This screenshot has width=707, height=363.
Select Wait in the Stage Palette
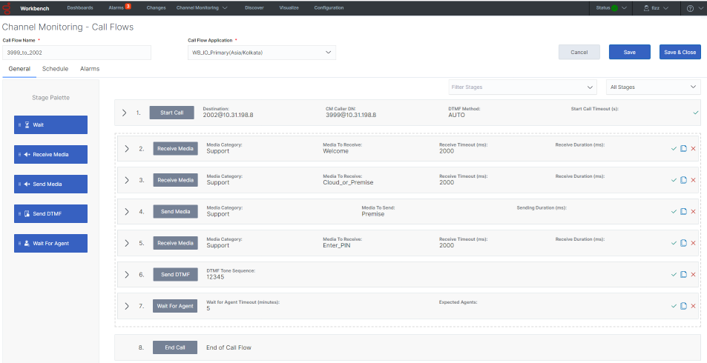click(50, 125)
